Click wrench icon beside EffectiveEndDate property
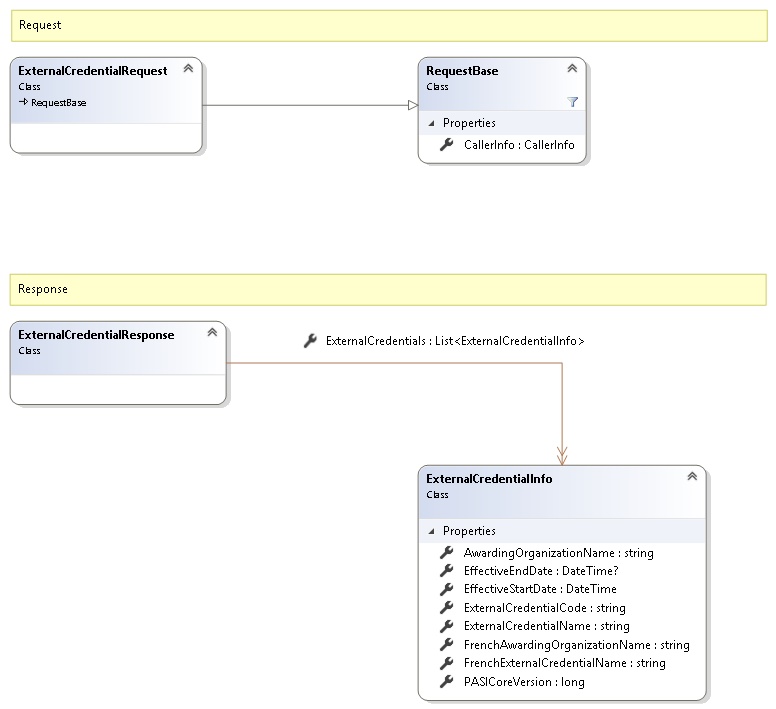 click(447, 571)
